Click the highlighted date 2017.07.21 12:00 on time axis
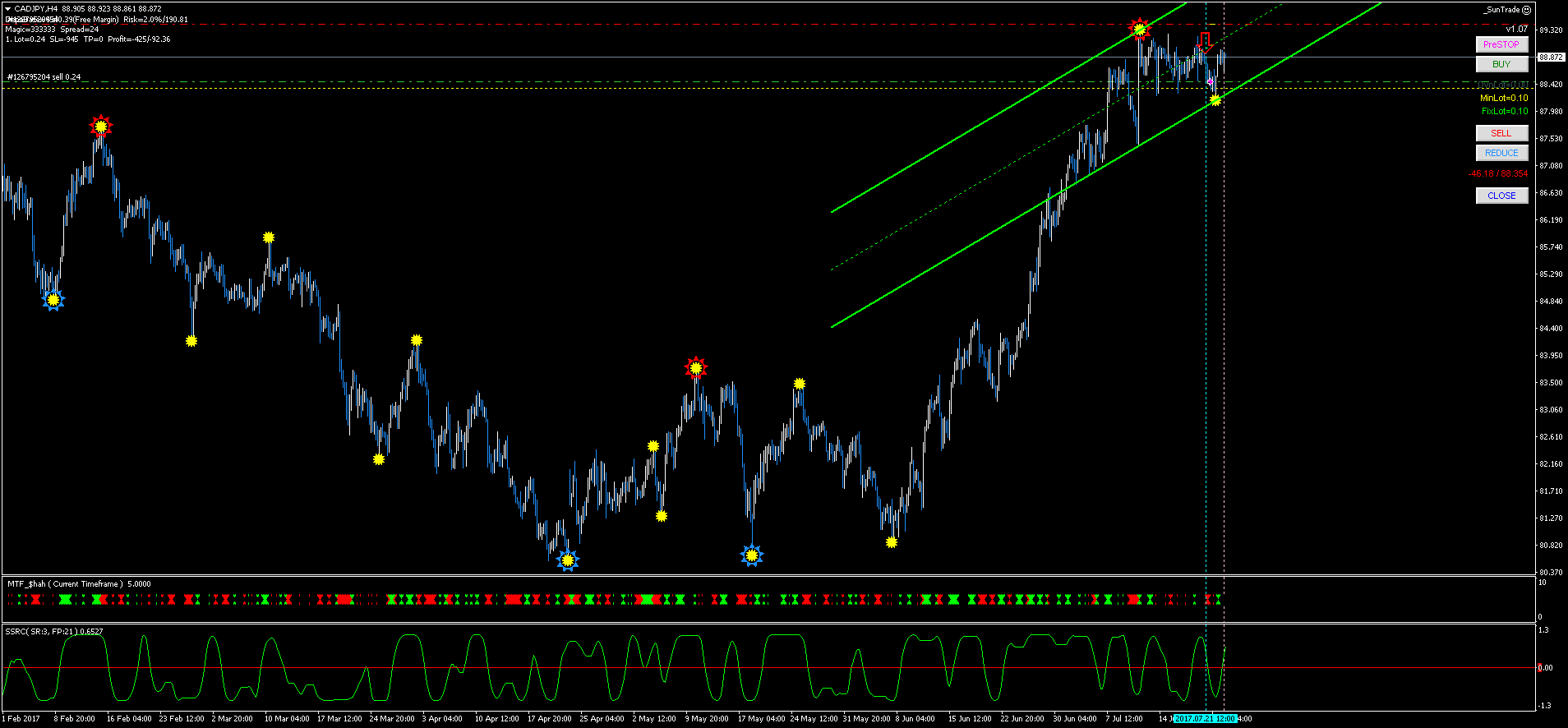Screen dimensions: 1568x728 1206,719
